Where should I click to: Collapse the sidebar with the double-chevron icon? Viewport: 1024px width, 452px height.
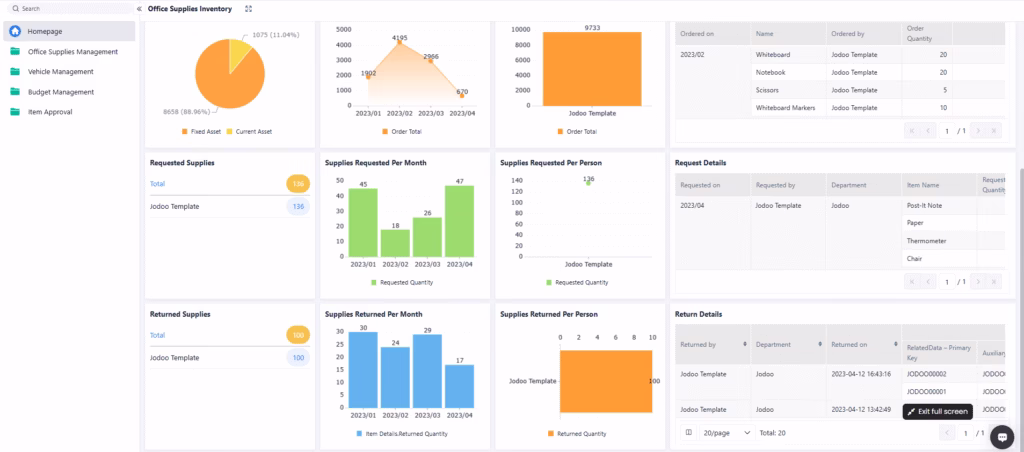click(x=139, y=8)
